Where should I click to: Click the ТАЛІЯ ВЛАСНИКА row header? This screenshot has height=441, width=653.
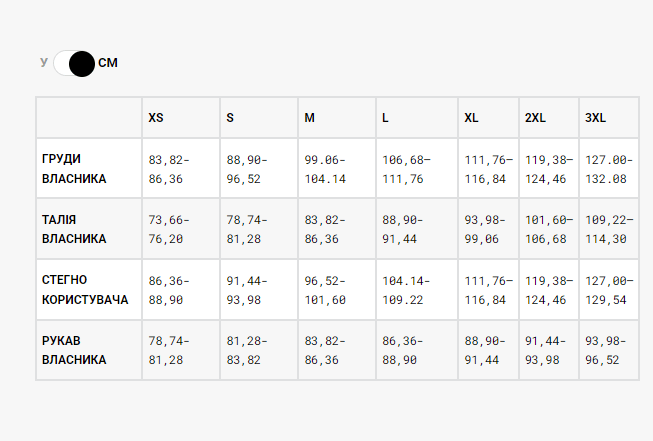coord(74,229)
